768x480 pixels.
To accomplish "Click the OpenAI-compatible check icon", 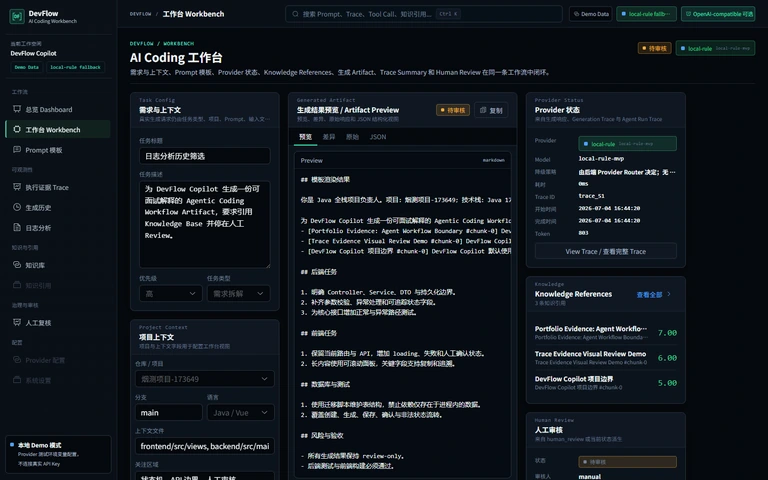I will coord(688,14).
